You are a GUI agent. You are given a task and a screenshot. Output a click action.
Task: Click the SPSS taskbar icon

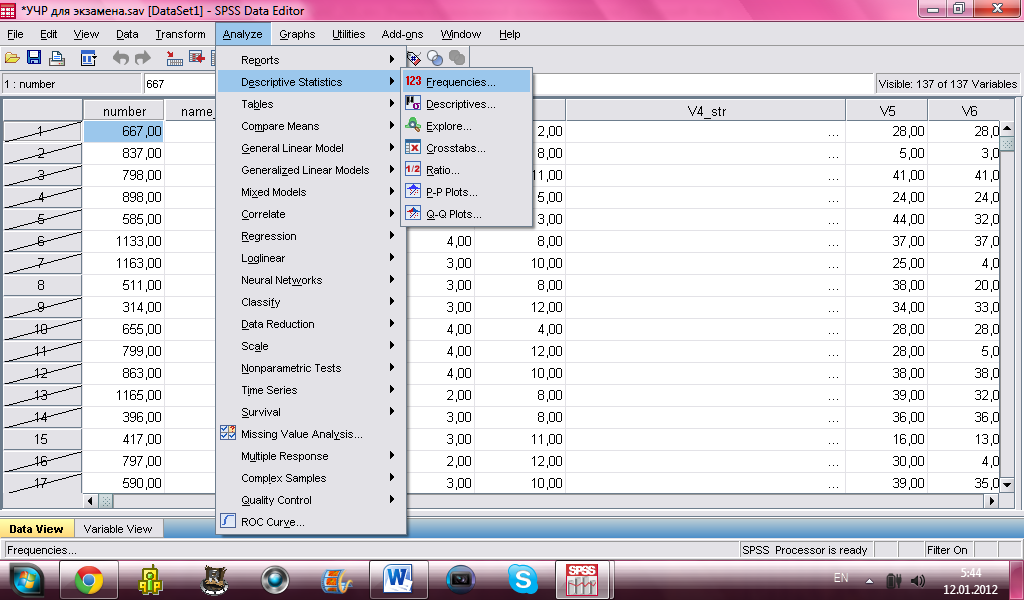tap(581, 579)
